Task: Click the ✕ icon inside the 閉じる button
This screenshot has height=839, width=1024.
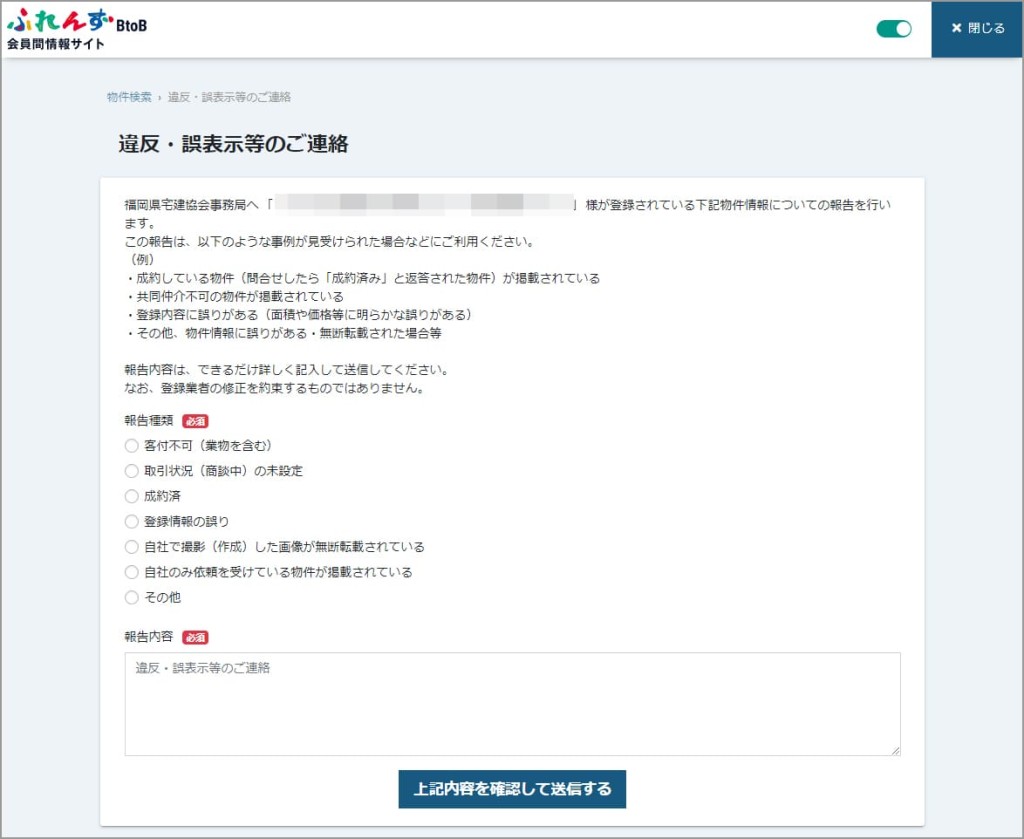Action: (x=958, y=28)
